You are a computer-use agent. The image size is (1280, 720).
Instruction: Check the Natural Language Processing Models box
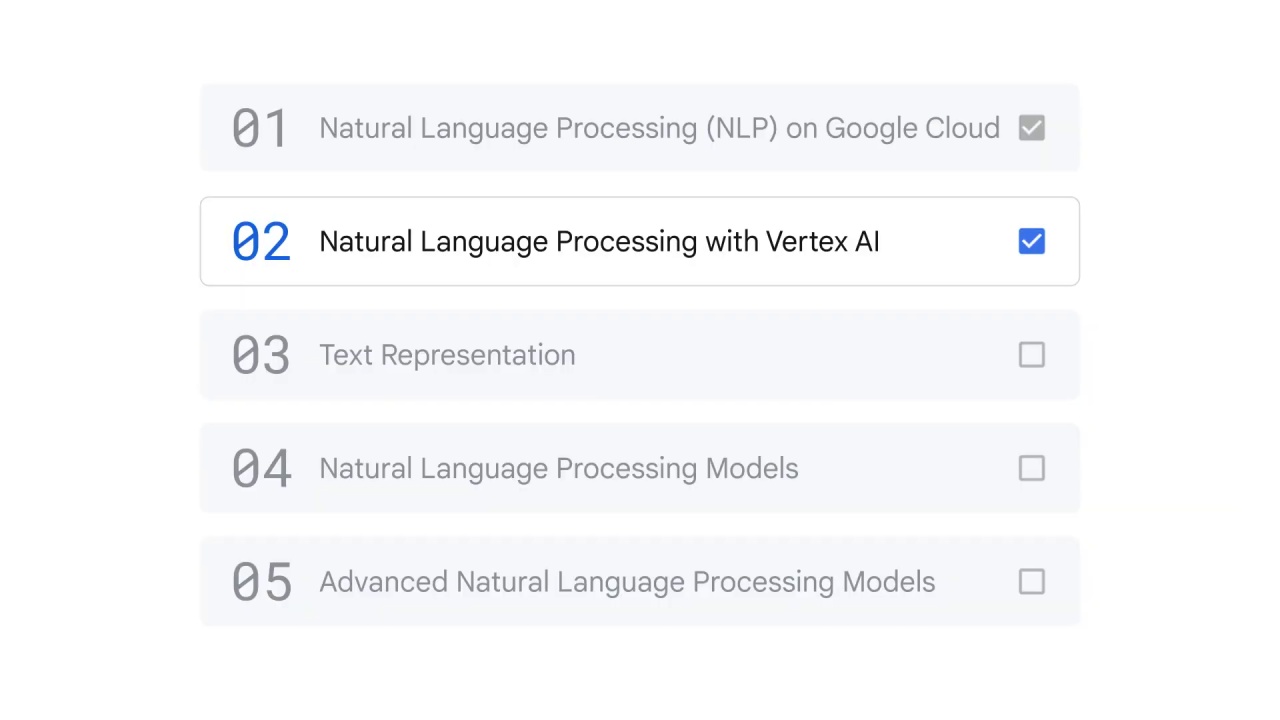click(1031, 468)
